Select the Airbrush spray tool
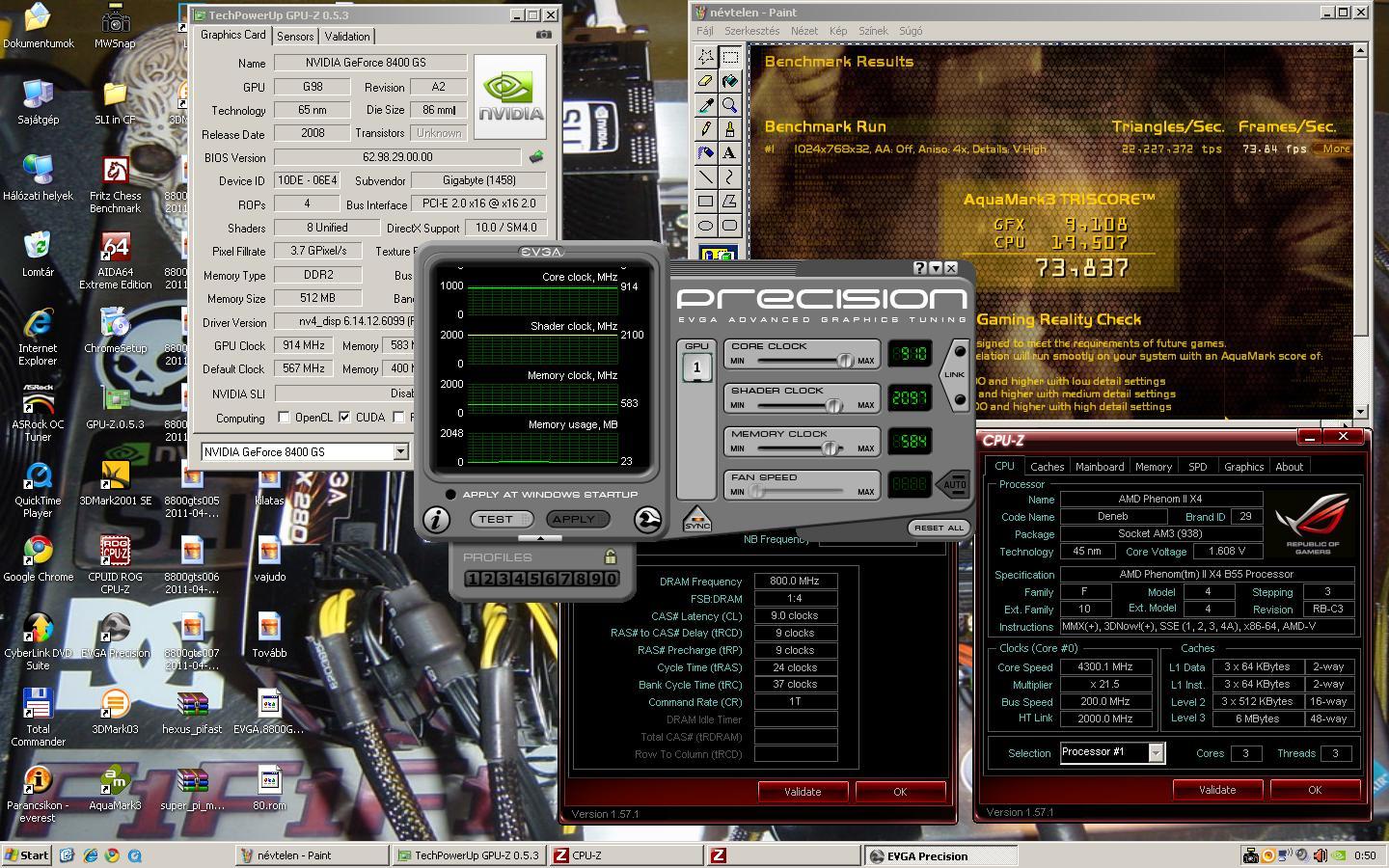Image resolution: width=1389 pixels, height=868 pixels. (706, 153)
